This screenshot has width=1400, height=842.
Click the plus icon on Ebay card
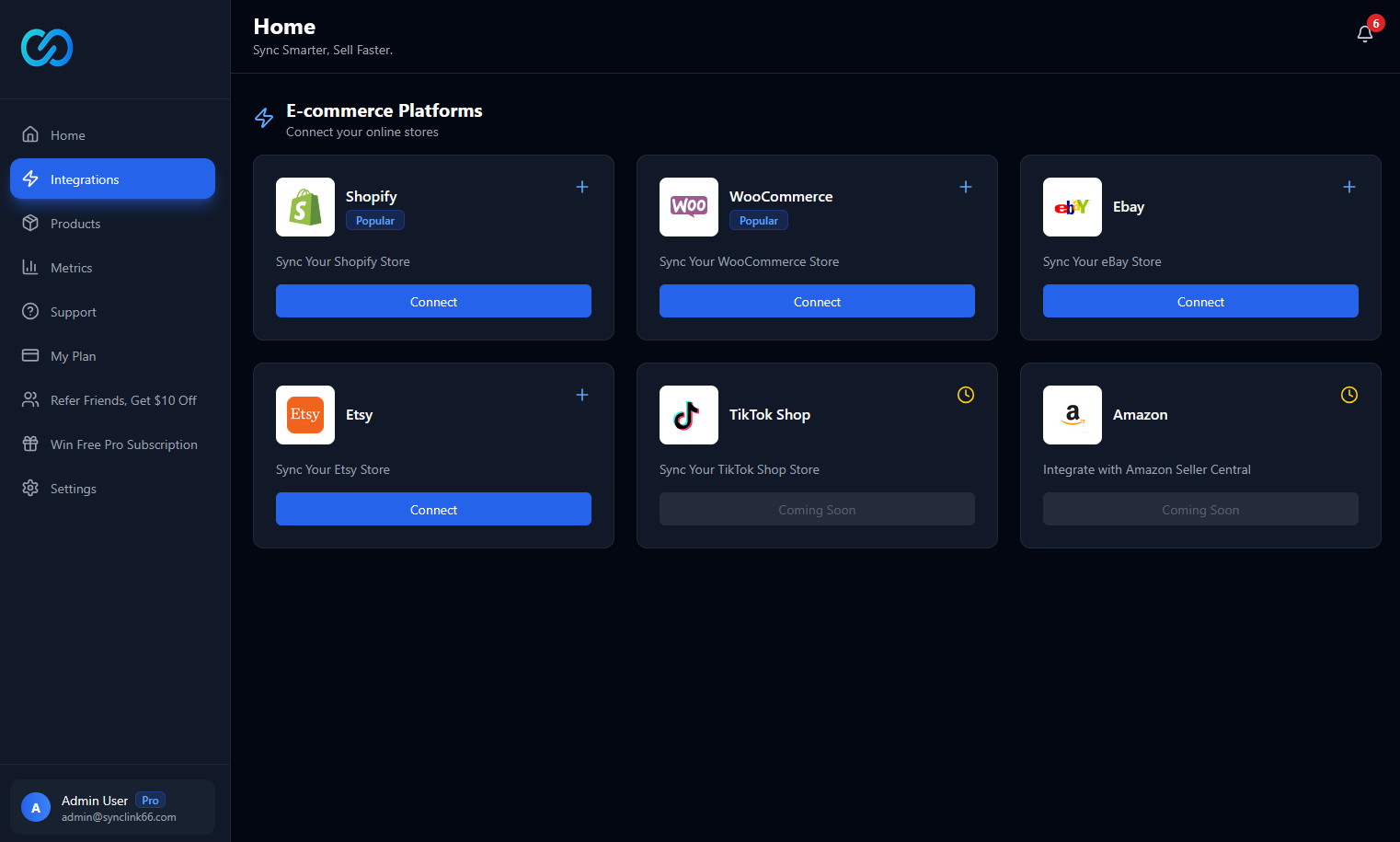[1349, 187]
